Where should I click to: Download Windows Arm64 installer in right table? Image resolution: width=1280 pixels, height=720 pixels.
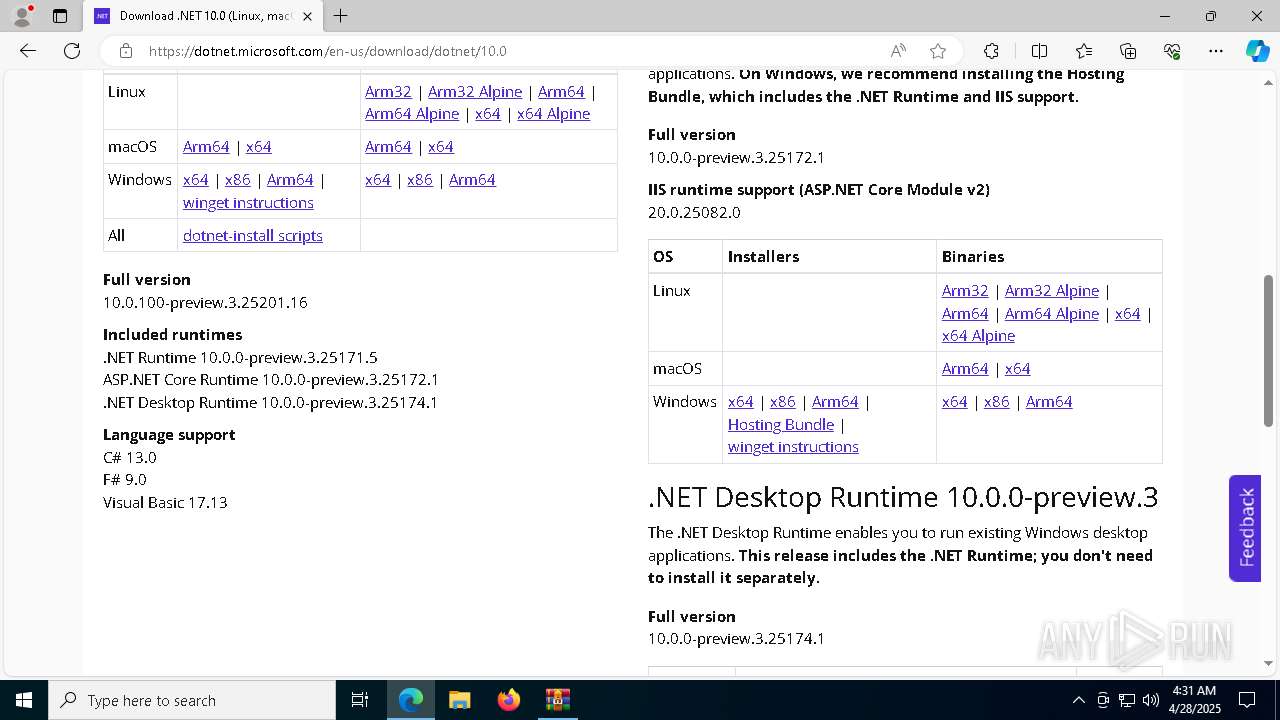tap(835, 402)
